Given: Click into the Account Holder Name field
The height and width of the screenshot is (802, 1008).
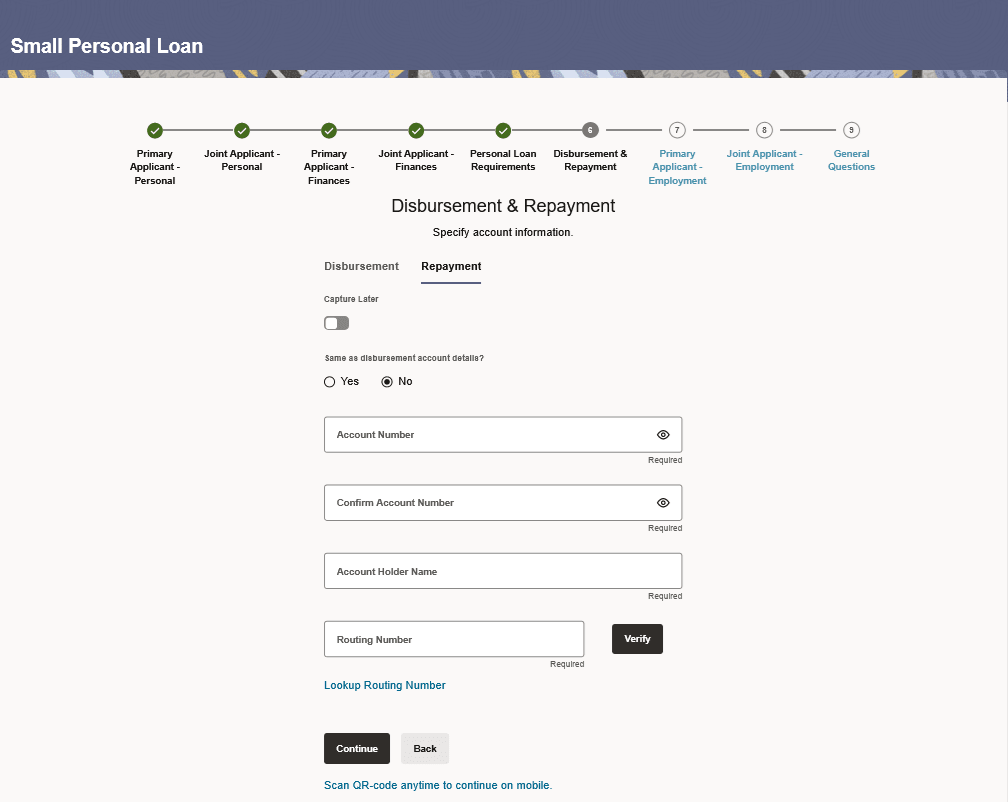Looking at the screenshot, I should [x=503, y=571].
